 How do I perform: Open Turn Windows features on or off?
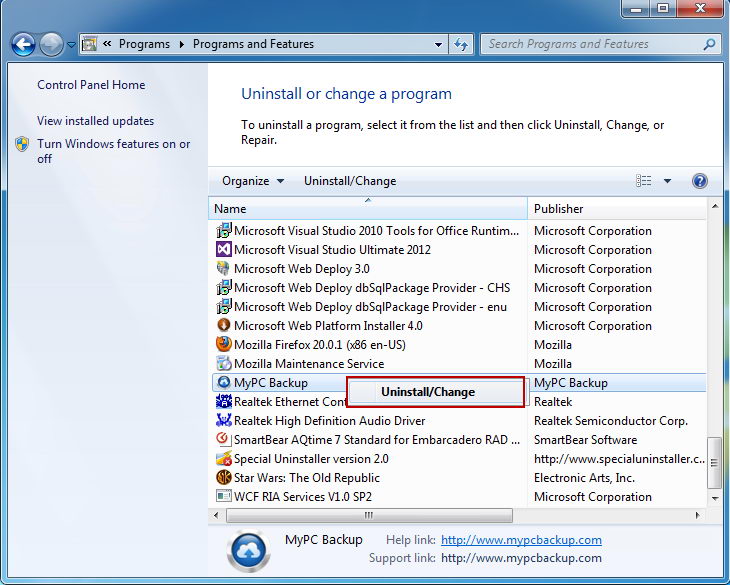coord(114,151)
